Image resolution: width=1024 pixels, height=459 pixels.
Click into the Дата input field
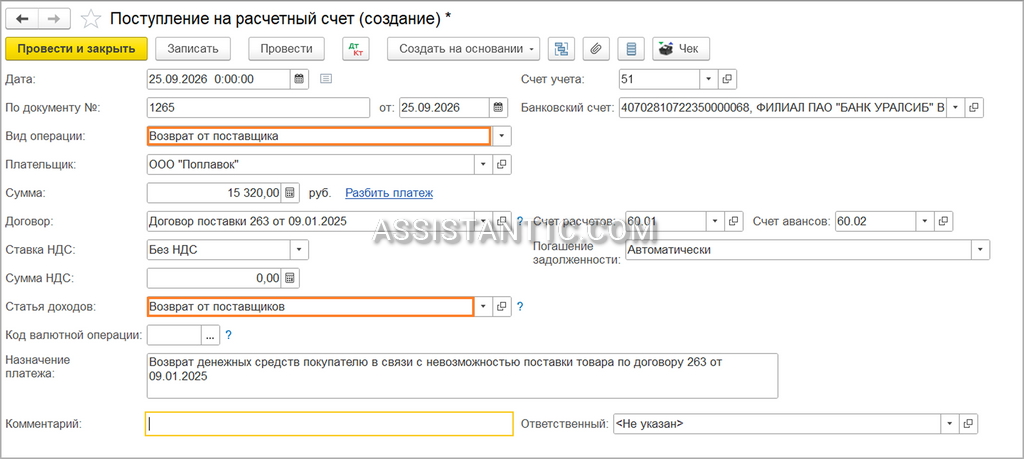coord(219,79)
